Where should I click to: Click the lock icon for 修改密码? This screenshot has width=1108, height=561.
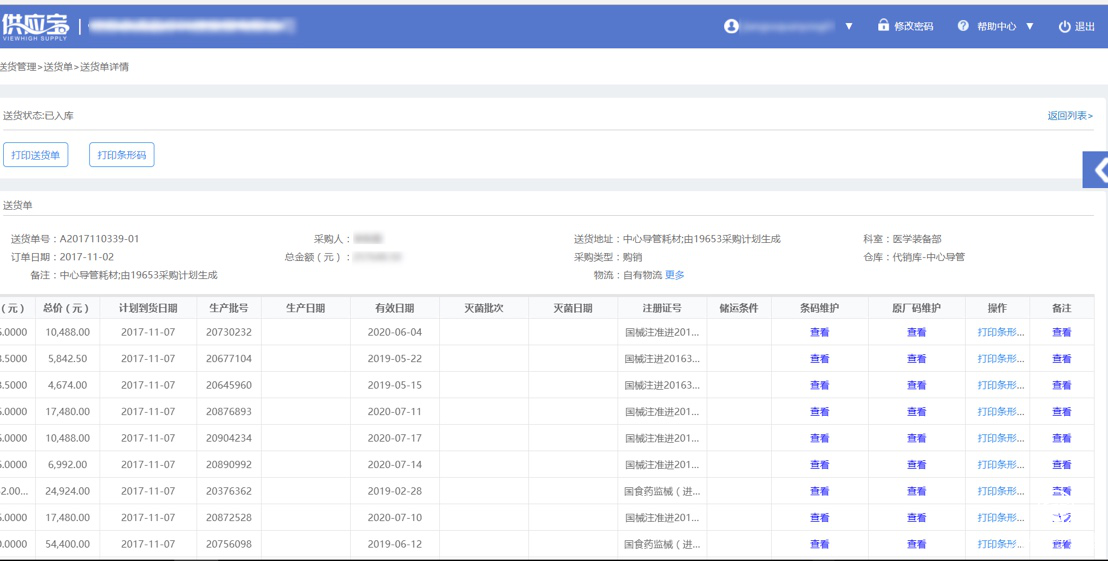coord(883,25)
